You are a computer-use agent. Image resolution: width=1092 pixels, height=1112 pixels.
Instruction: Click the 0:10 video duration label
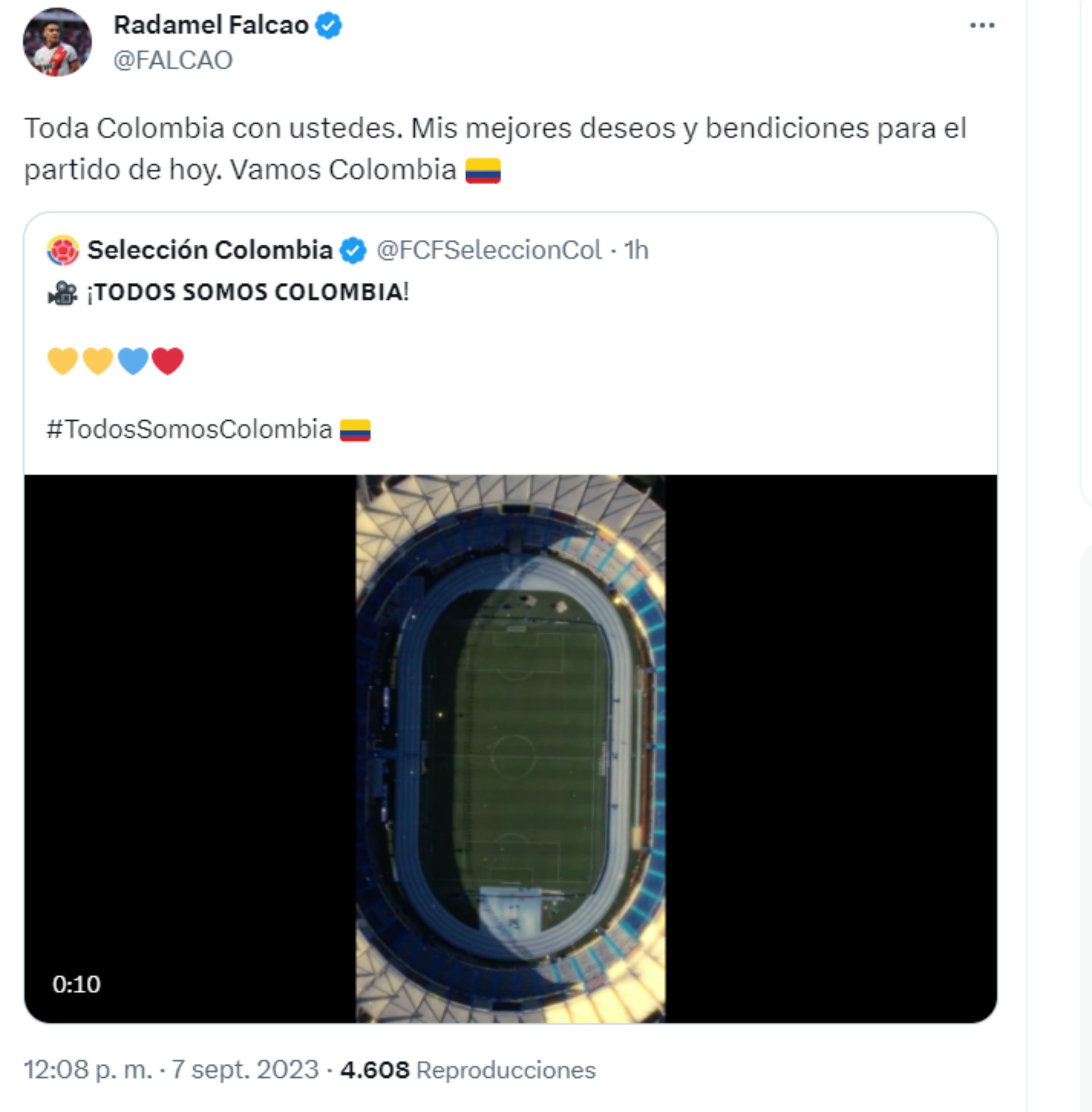click(x=76, y=984)
